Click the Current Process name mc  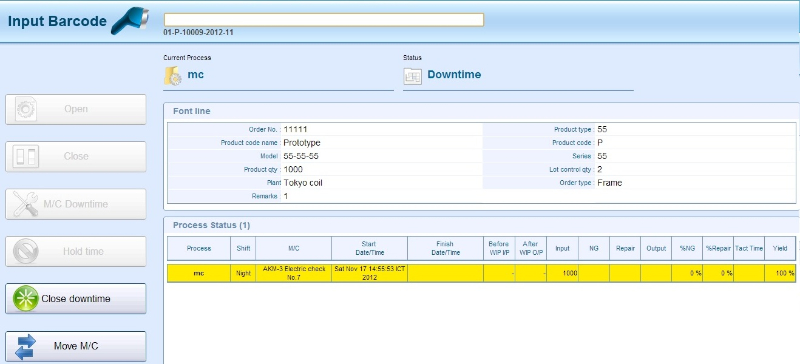(x=195, y=75)
